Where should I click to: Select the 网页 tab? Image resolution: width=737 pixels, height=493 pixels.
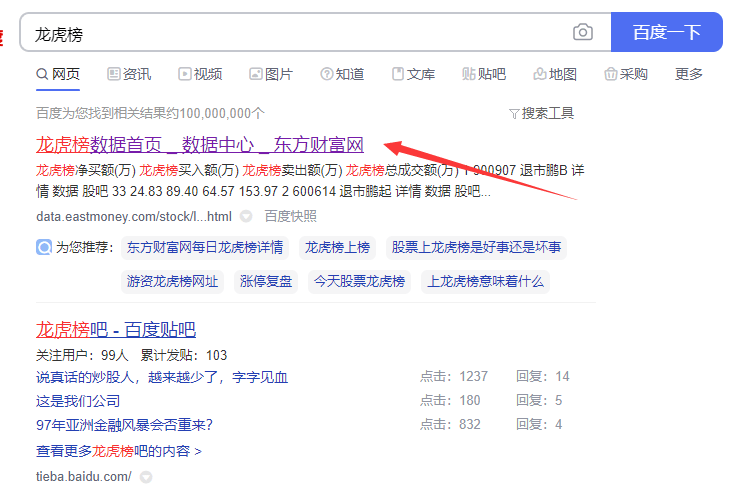[x=58, y=74]
